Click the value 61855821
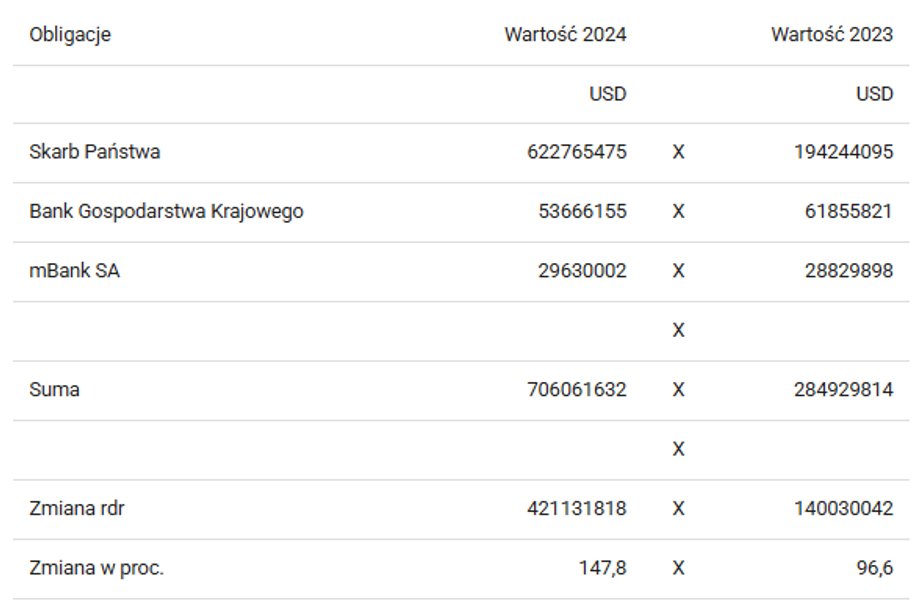The image size is (920, 610). coord(848,212)
